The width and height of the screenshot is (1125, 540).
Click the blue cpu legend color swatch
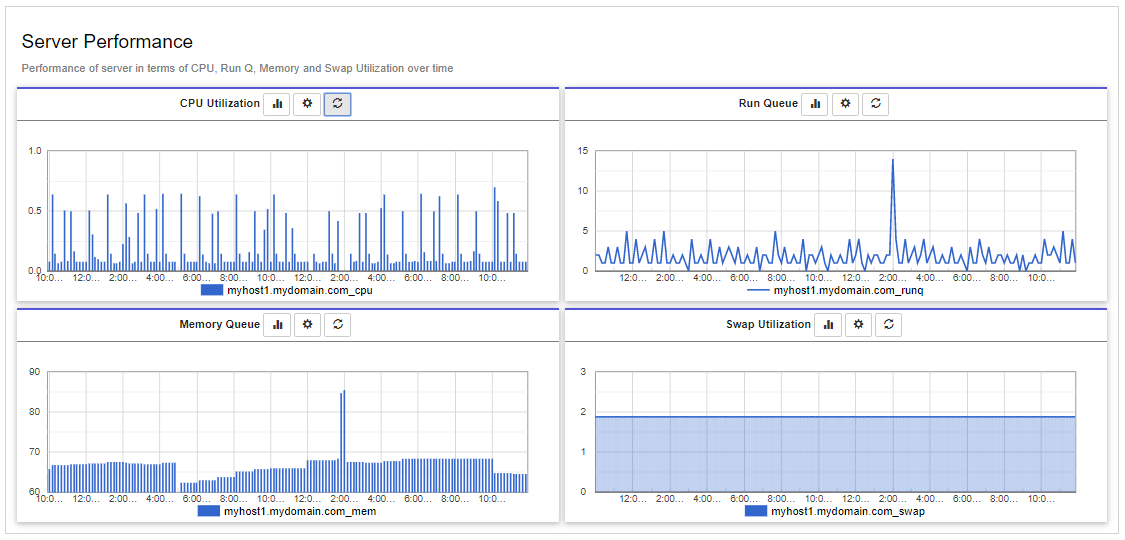212,290
